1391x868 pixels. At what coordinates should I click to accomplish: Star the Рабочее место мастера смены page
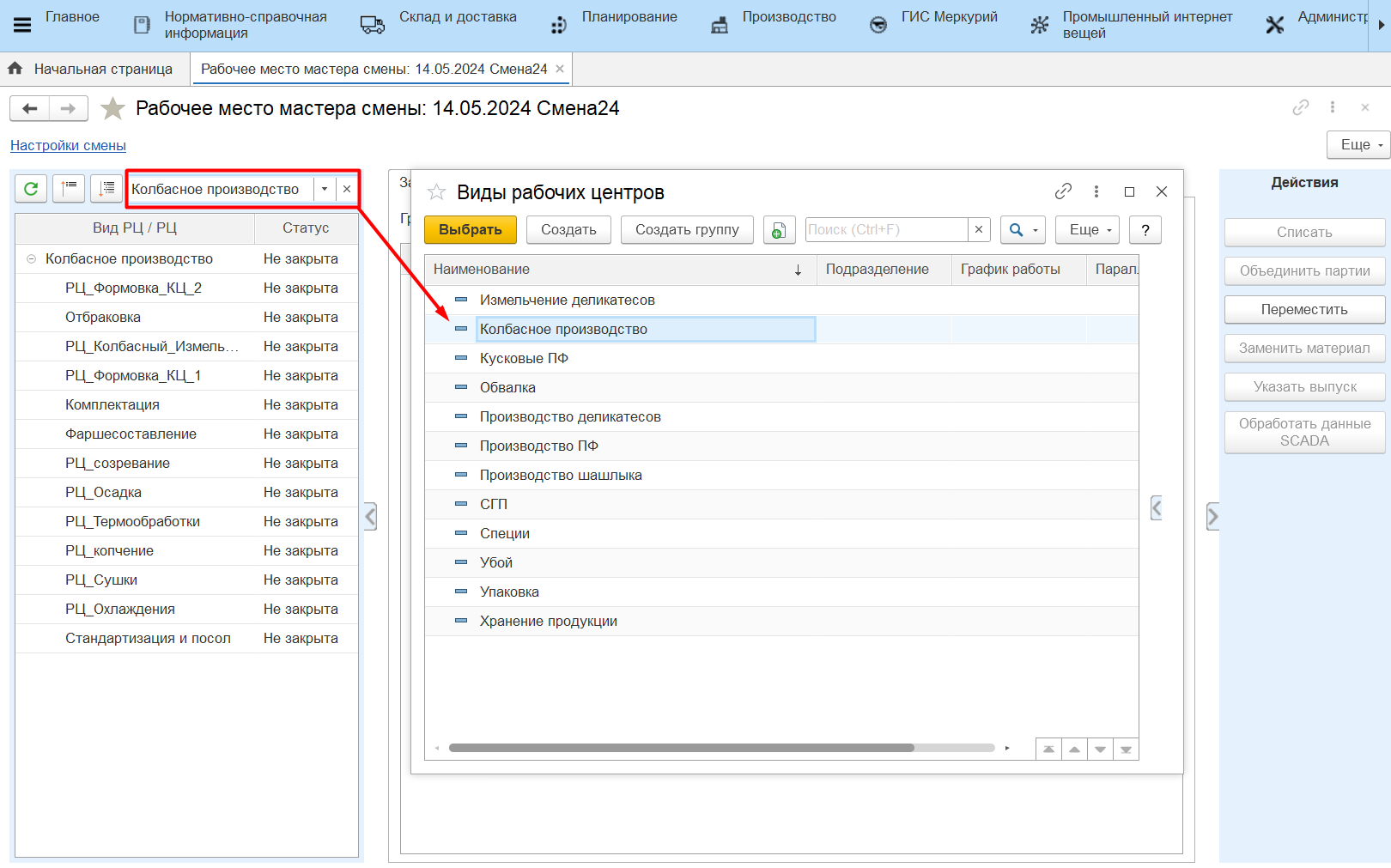click(x=112, y=109)
